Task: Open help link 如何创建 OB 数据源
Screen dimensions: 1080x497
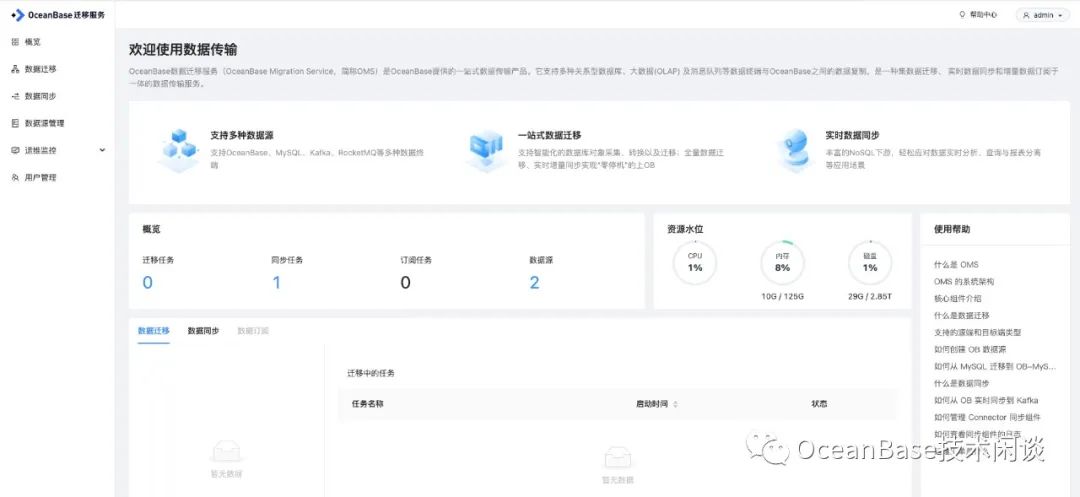Action: click(x=970, y=350)
